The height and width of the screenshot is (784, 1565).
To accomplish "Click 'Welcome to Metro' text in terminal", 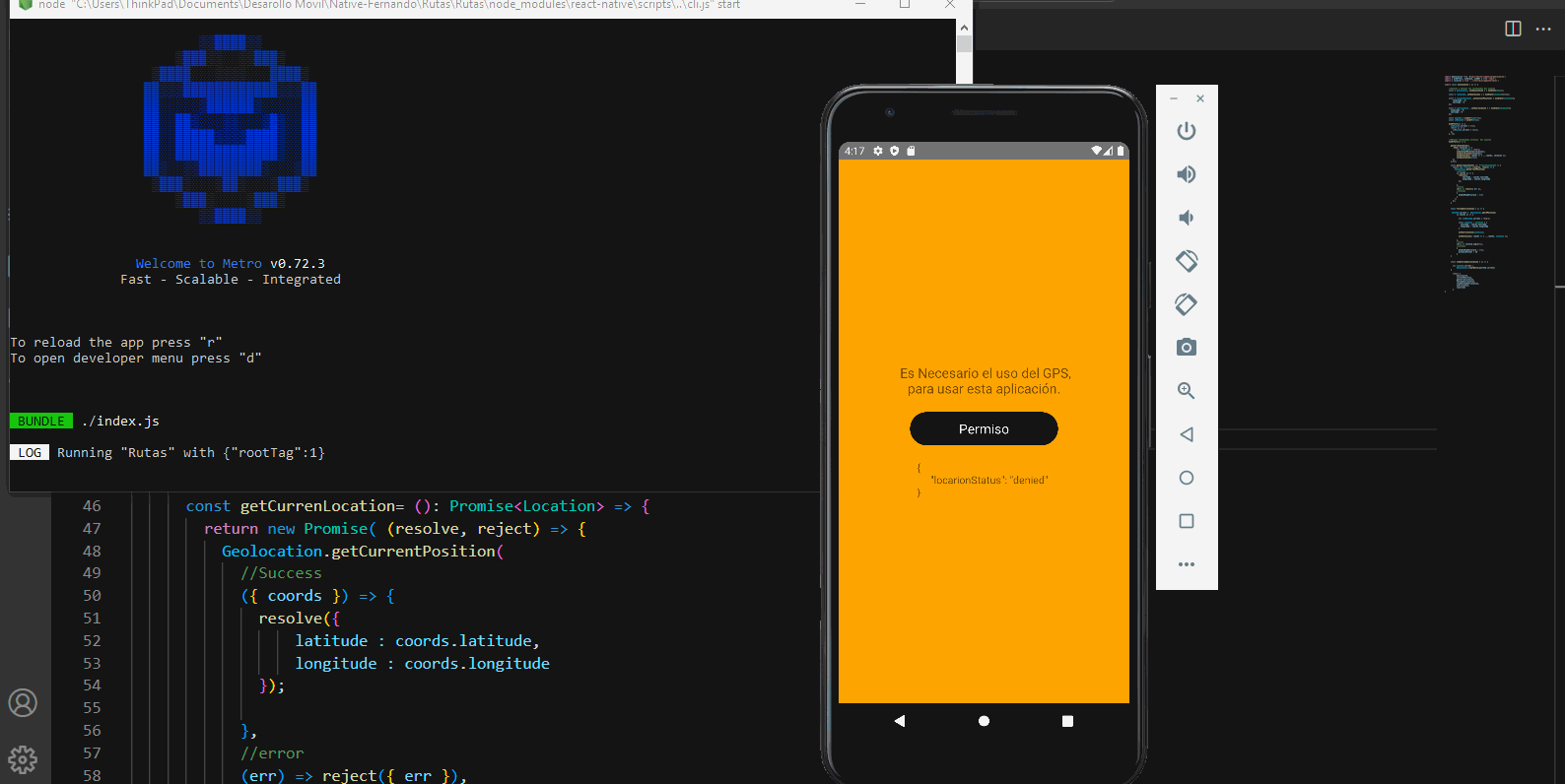I will point(199,264).
